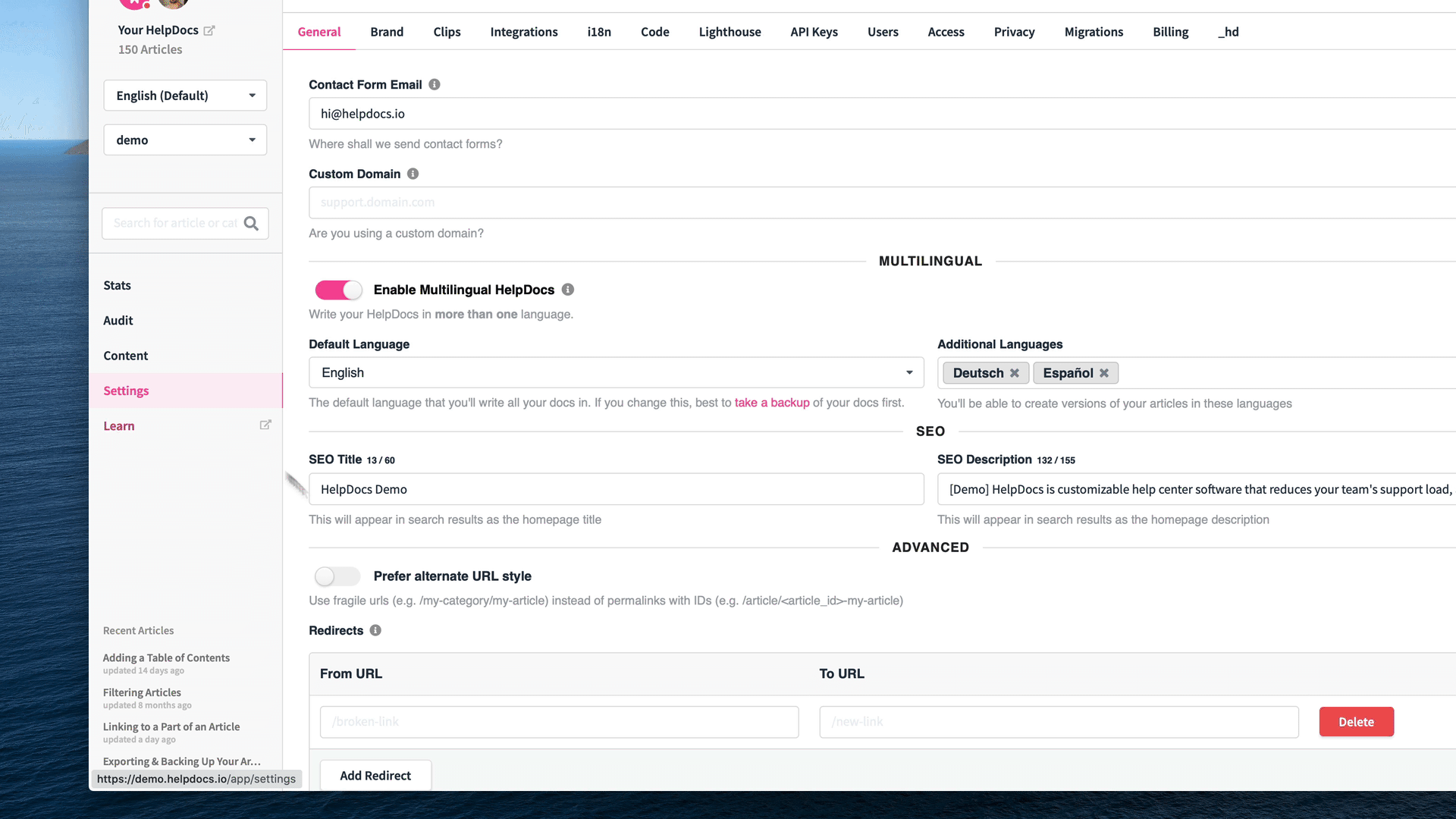Enable Prefer alternate URL style toggle
This screenshot has height=819, width=1456.
(338, 576)
